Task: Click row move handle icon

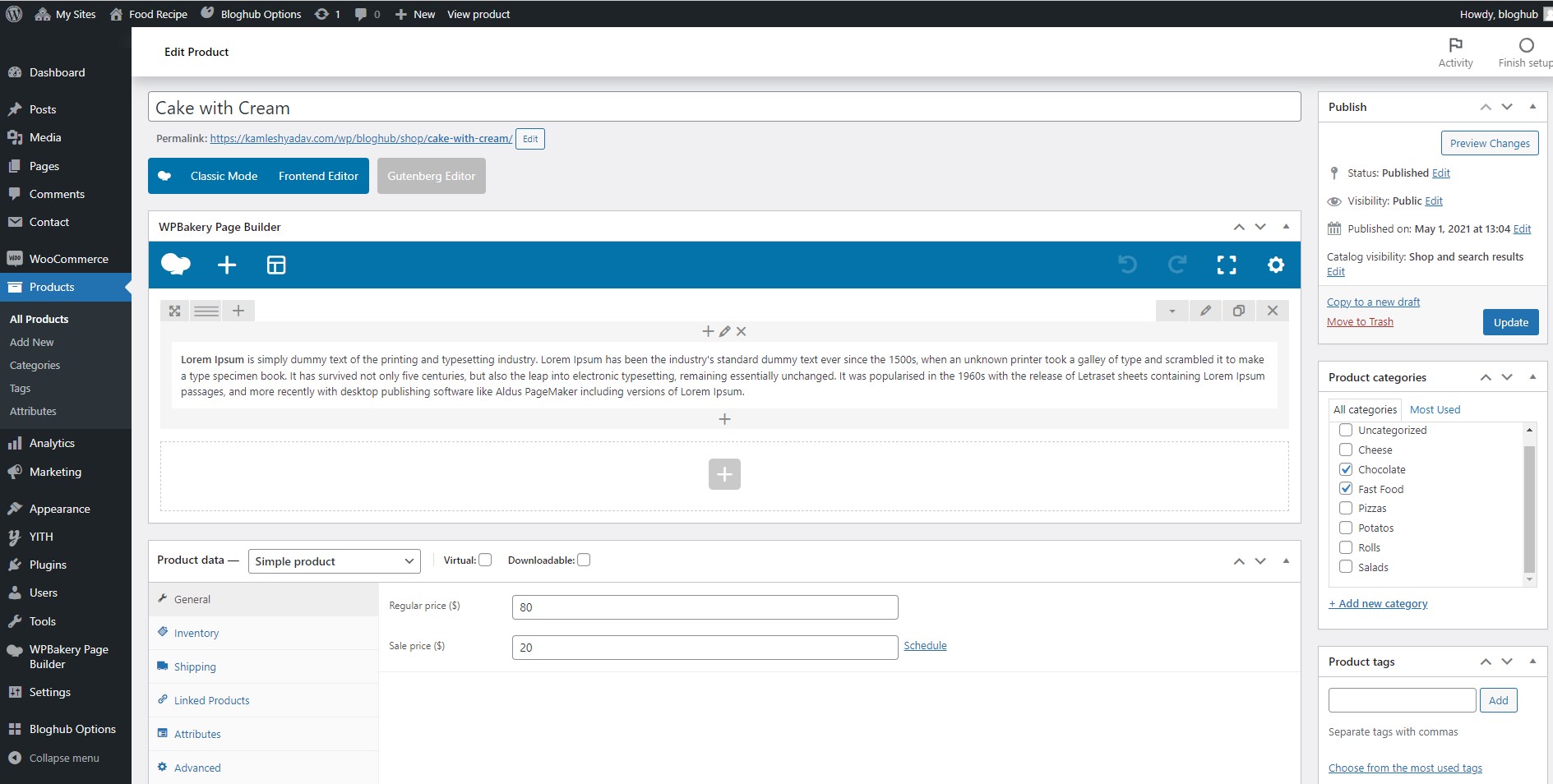Action: (x=174, y=311)
